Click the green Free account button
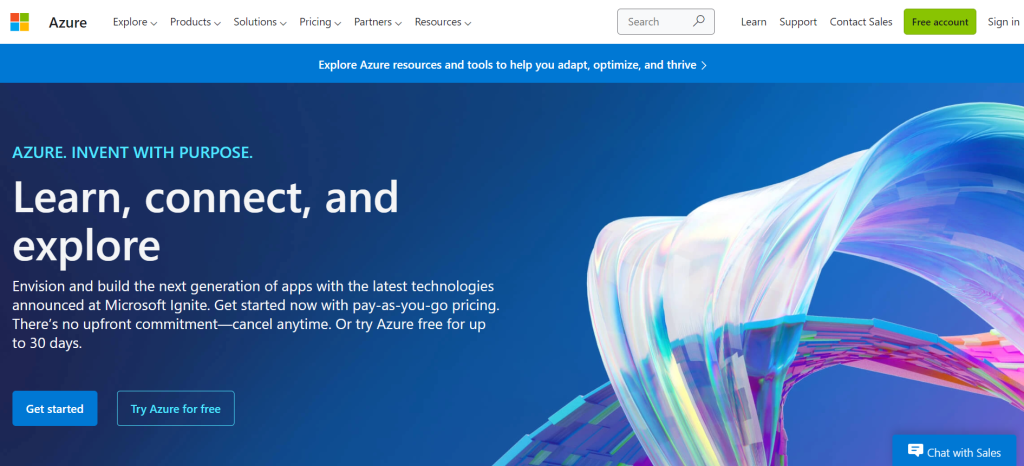Viewport: 1024px width, 466px height. pyautogui.click(x=940, y=22)
